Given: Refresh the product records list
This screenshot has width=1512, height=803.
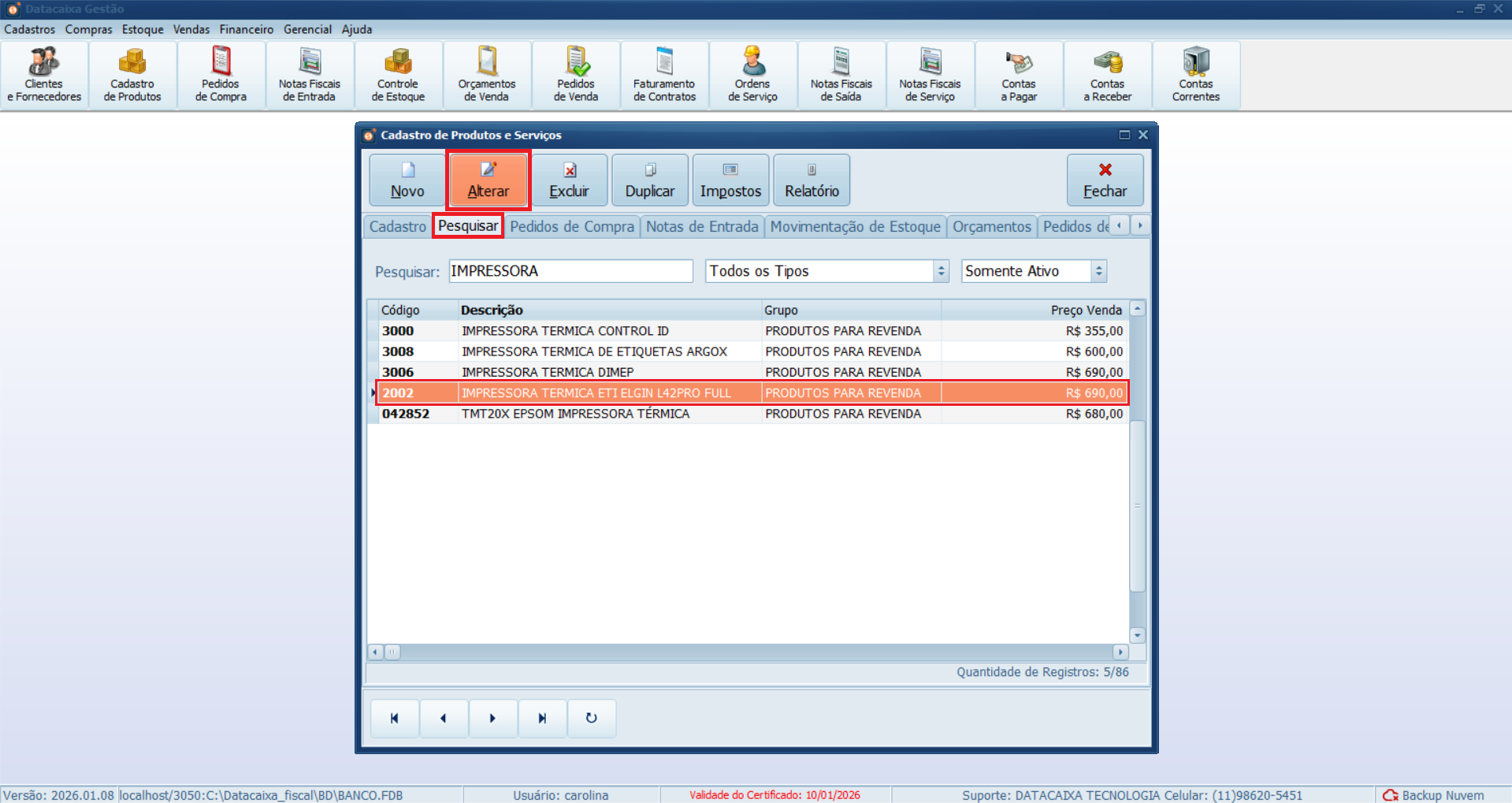Looking at the screenshot, I should click(x=591, y=718).
